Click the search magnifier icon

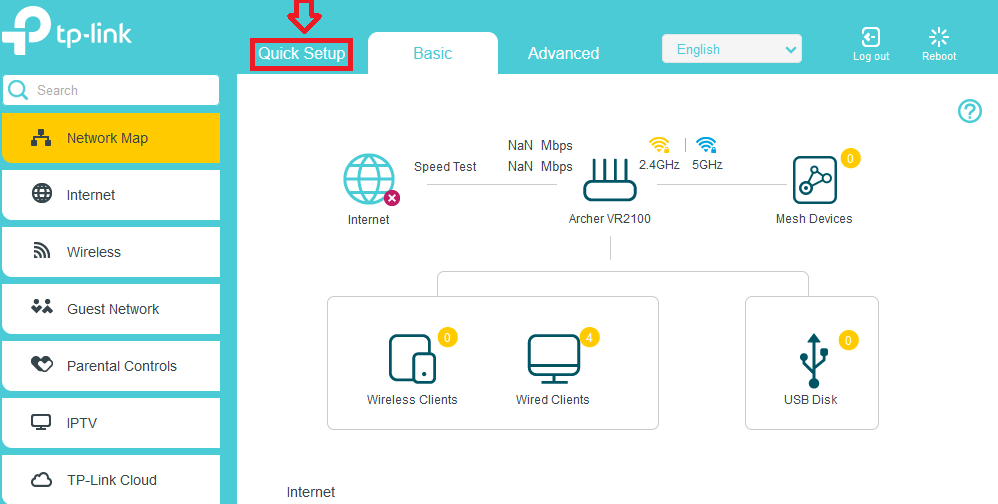tap(18, 90)
